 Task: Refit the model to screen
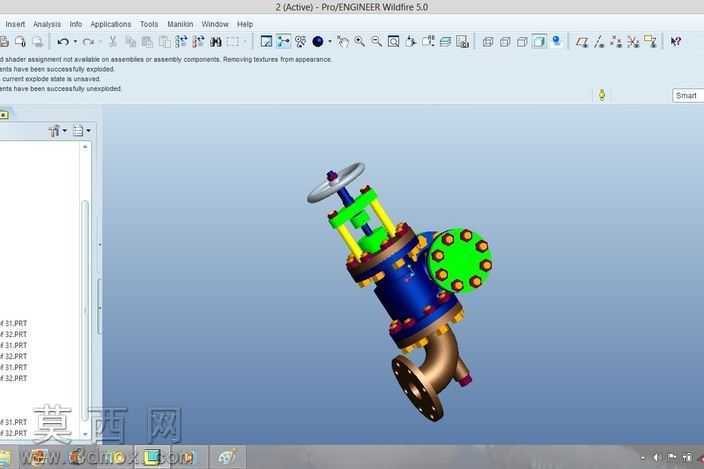[394, 42]
